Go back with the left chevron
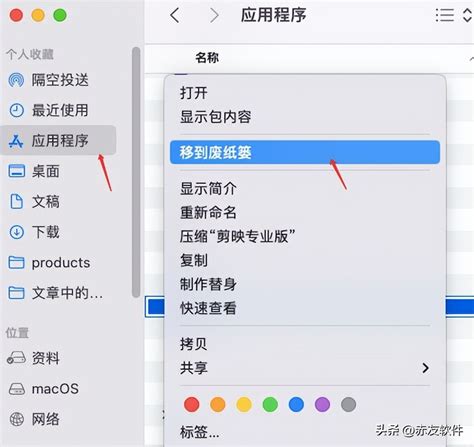 click(175, 15)
